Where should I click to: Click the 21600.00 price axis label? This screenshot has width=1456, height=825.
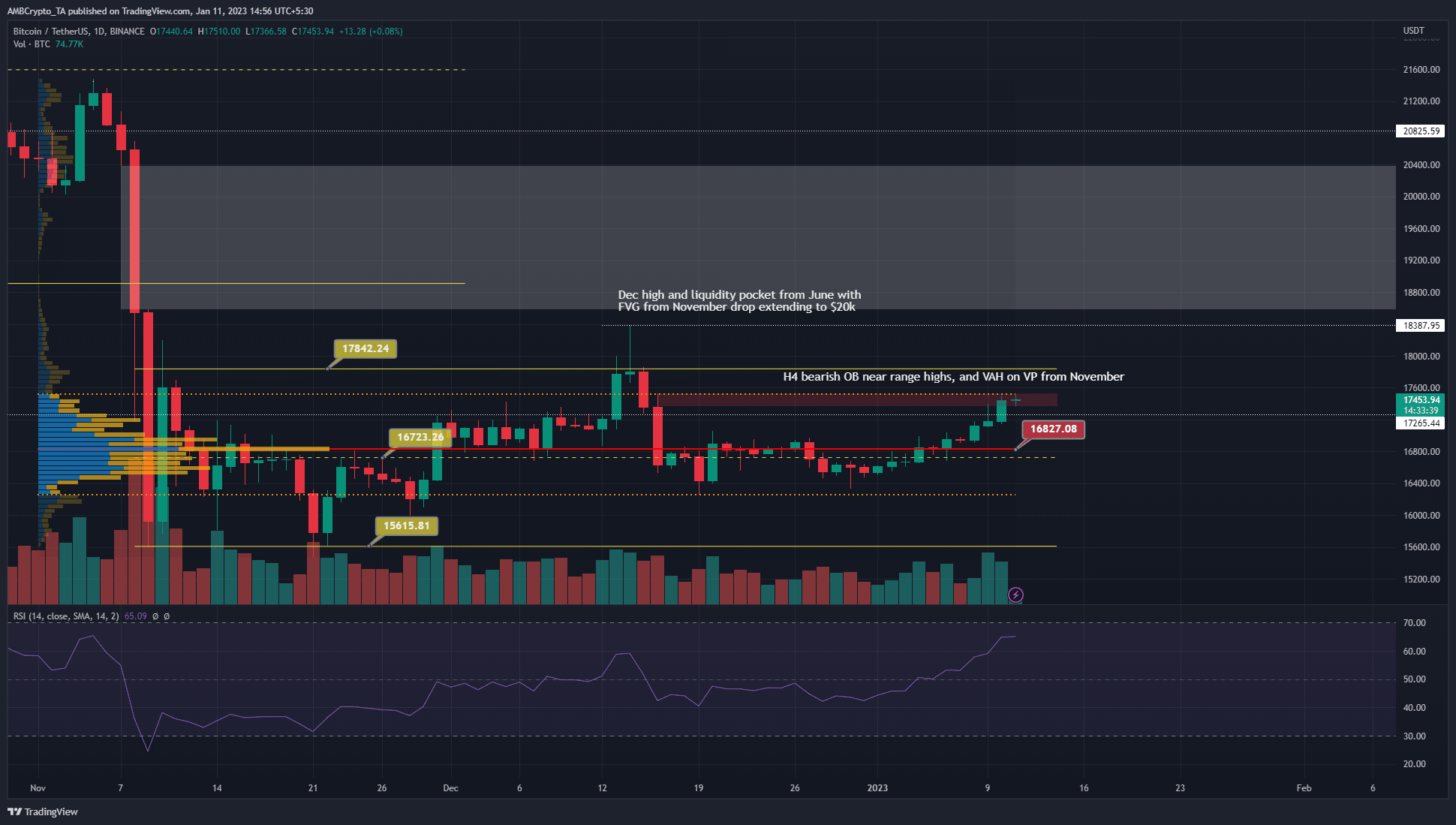click(1421, 70)
